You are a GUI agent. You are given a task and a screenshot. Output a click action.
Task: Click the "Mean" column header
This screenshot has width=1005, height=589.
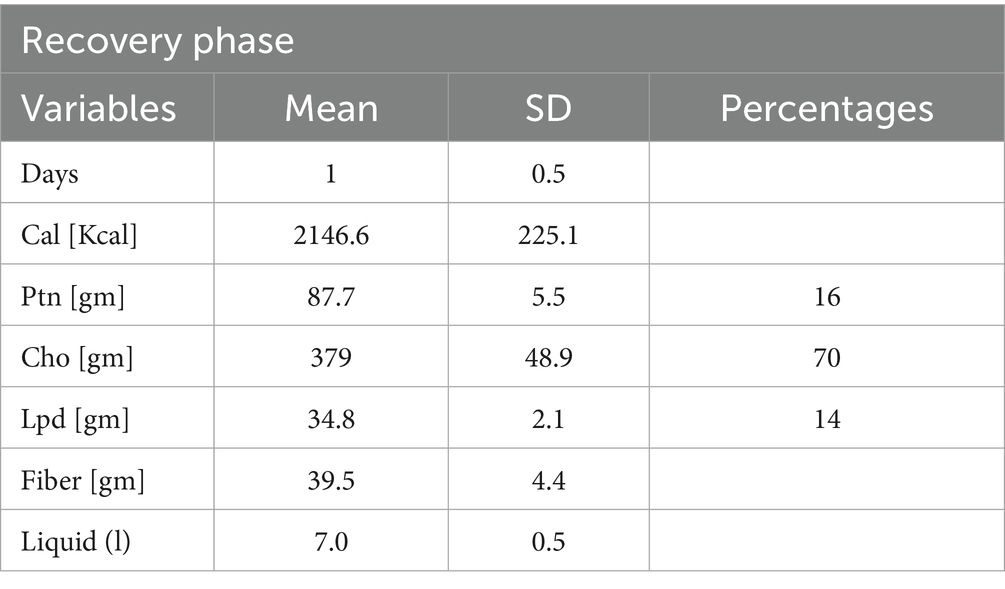[x=331, y=108]
